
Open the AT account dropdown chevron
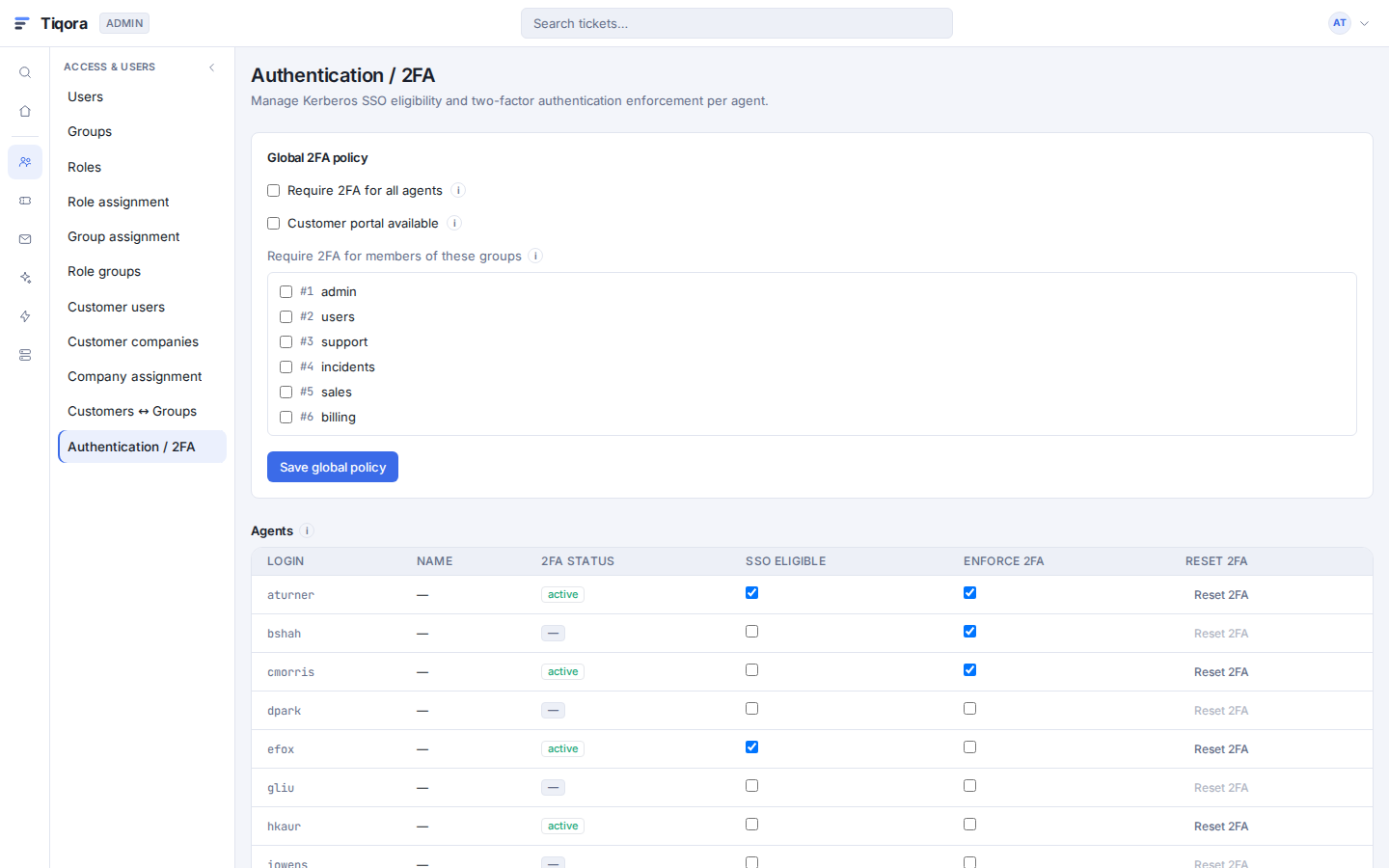(x=1364, y=23)
